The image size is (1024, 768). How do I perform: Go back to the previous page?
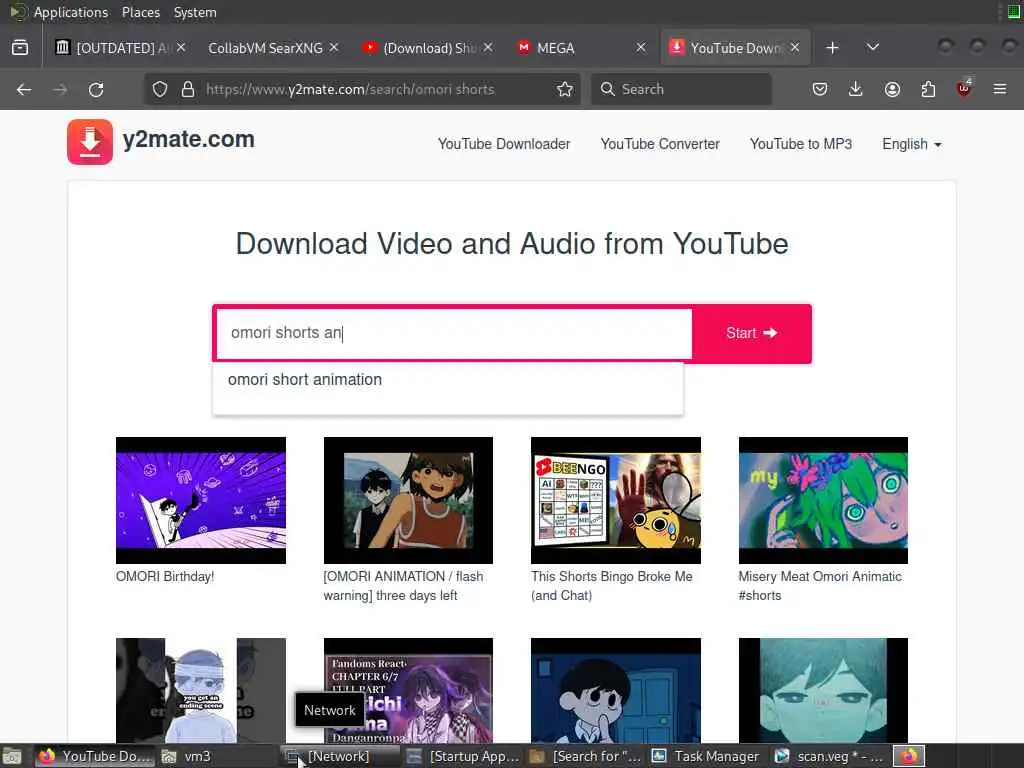(x=24, y=89)
